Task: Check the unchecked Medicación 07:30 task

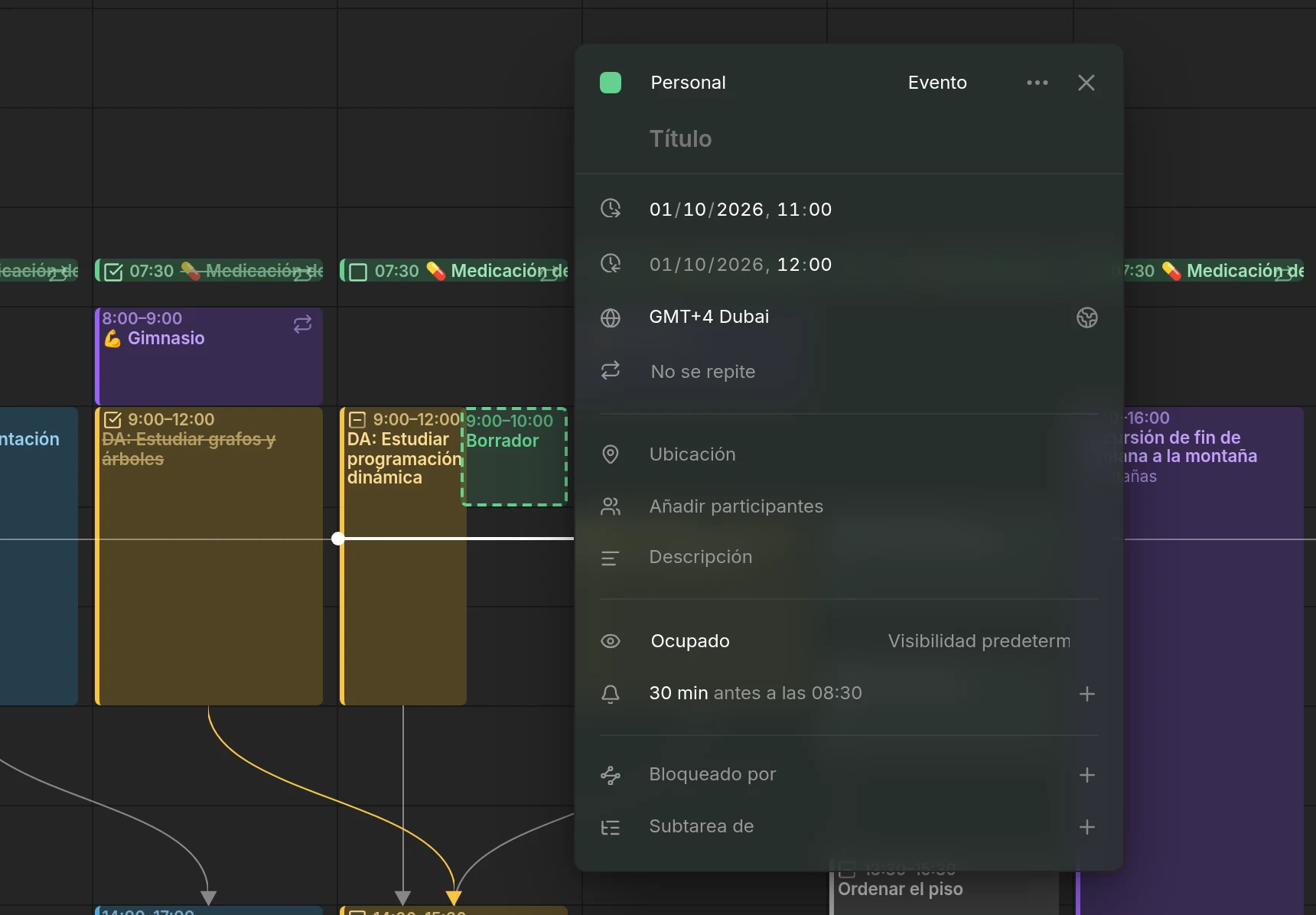Action: (358, 272)
